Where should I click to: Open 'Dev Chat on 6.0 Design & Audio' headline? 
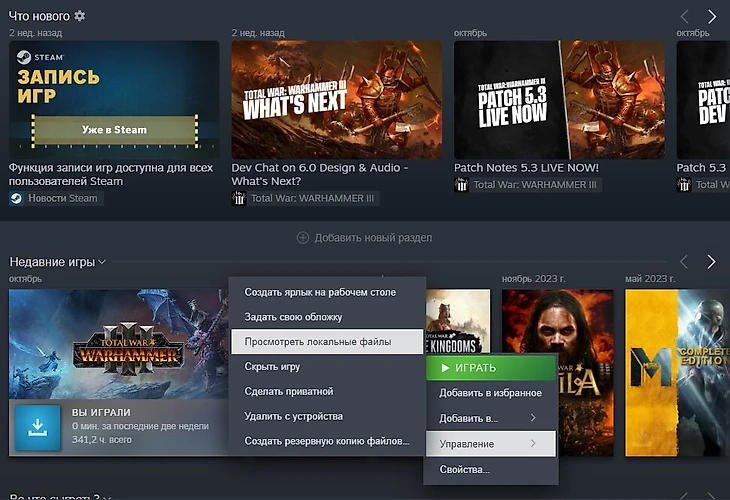click(320, 175)
